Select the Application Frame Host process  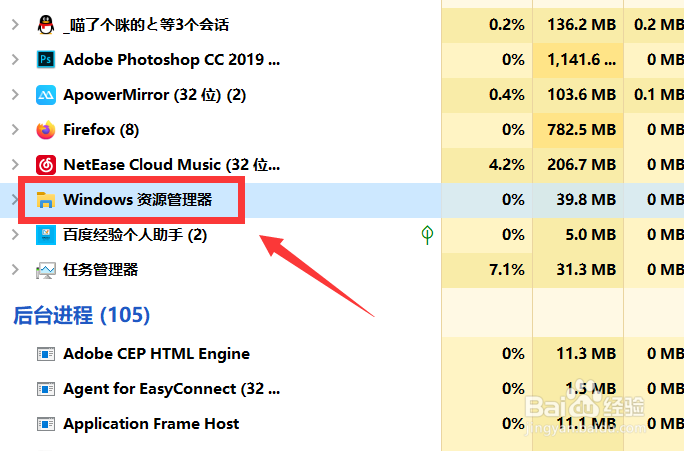tap(151, 424)
